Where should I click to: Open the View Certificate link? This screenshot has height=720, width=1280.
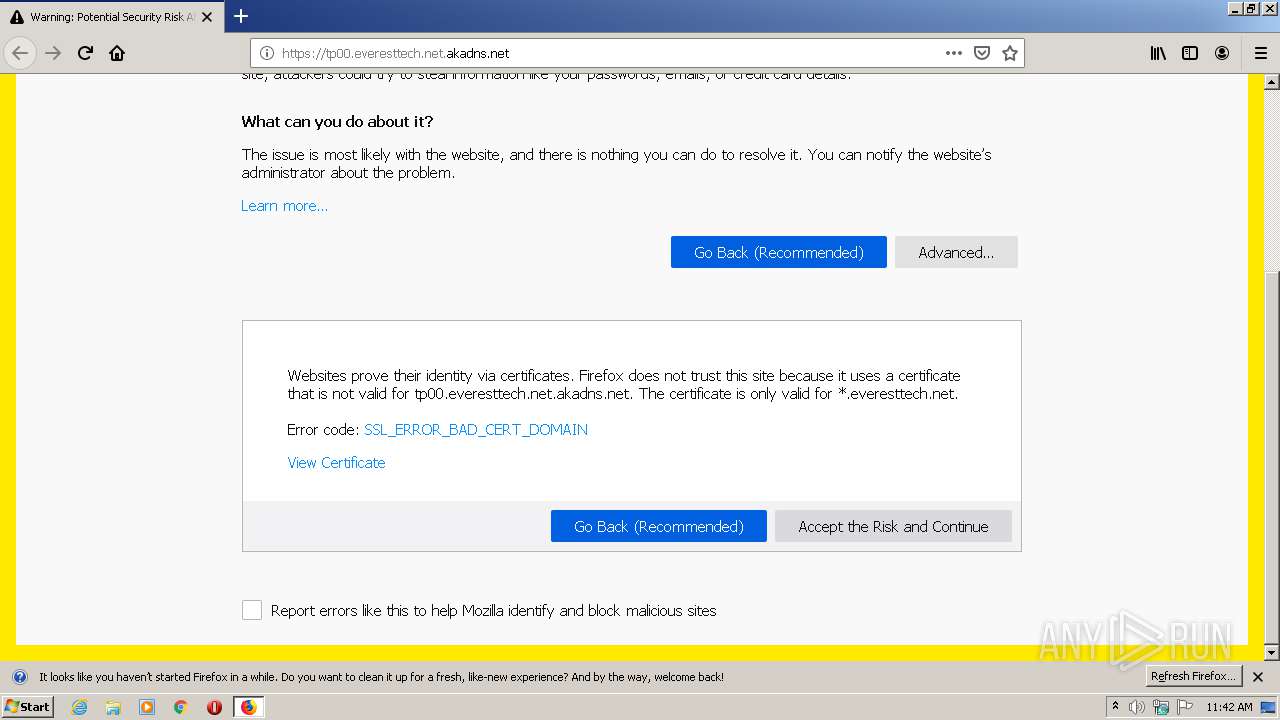click(336, 462)
